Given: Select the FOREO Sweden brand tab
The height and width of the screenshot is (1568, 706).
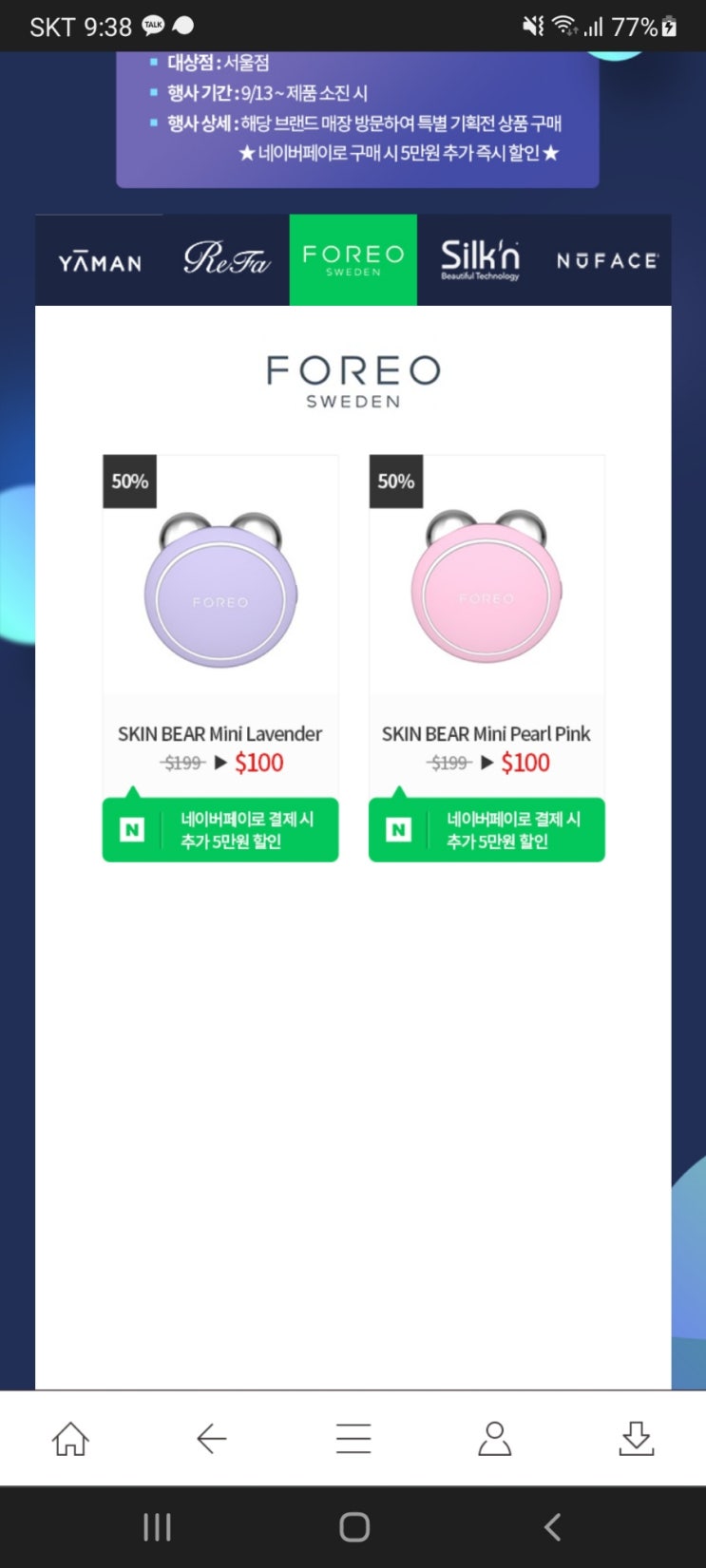Looking at the screenshot, I should (353, 260).
